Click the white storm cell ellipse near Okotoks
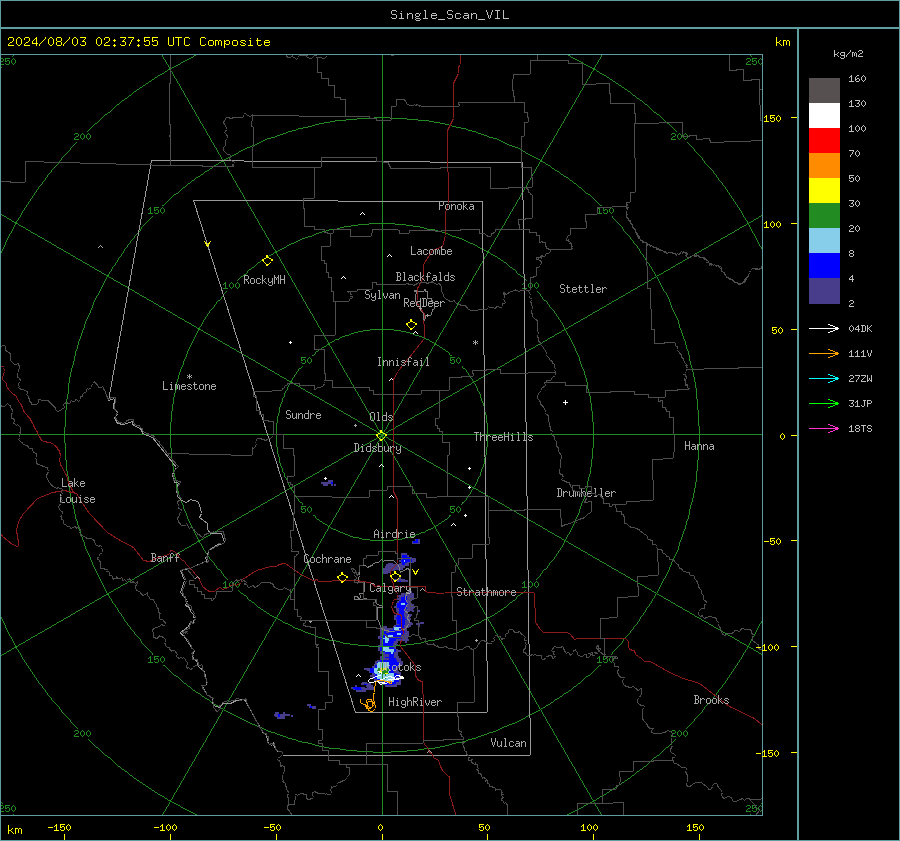The width and height of the screenshot is (900, 841). pyautogui.click(x=386, y=679)
